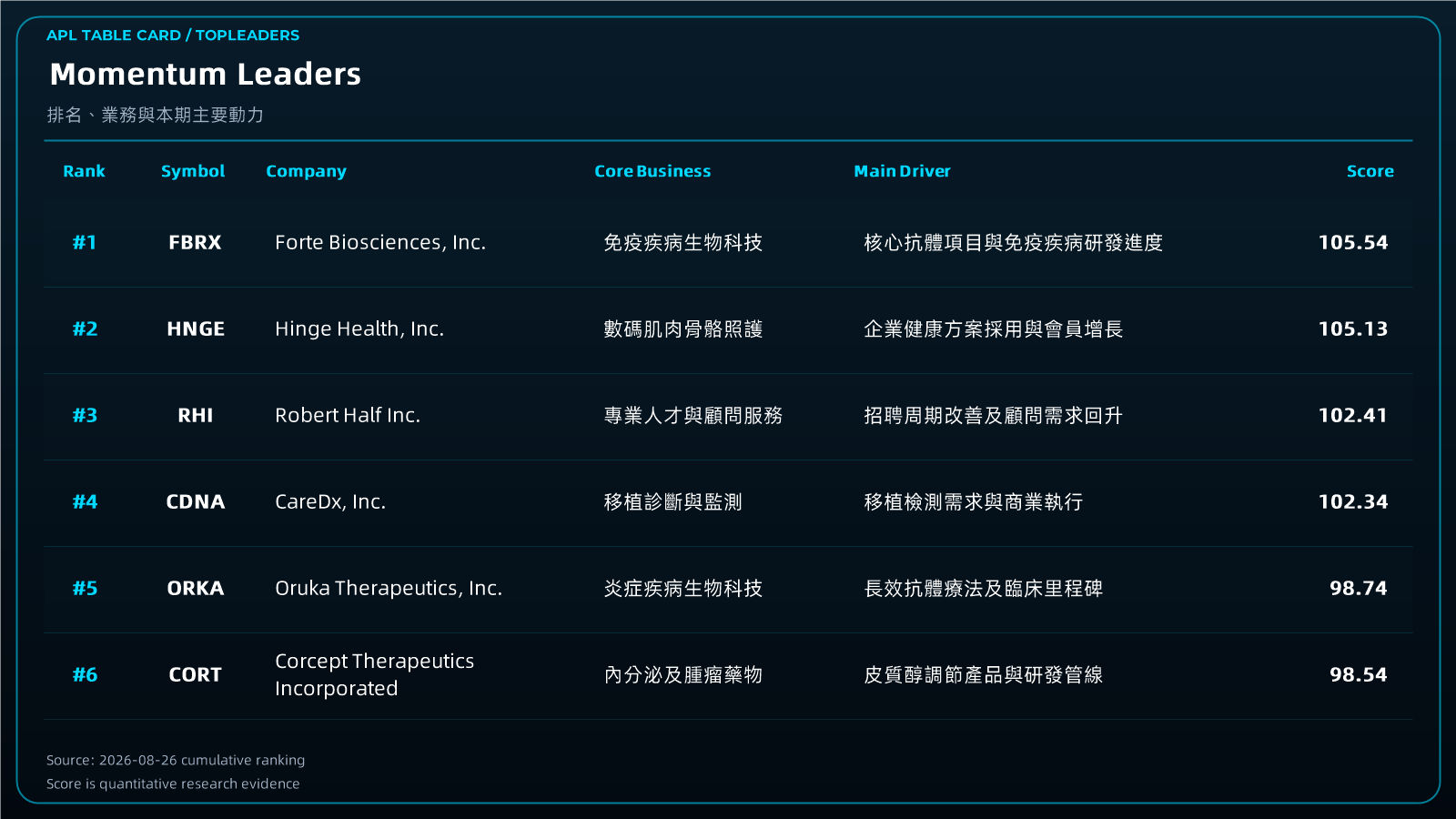Click Corcept Therapeutics Incorporated company name

(375, 675)
